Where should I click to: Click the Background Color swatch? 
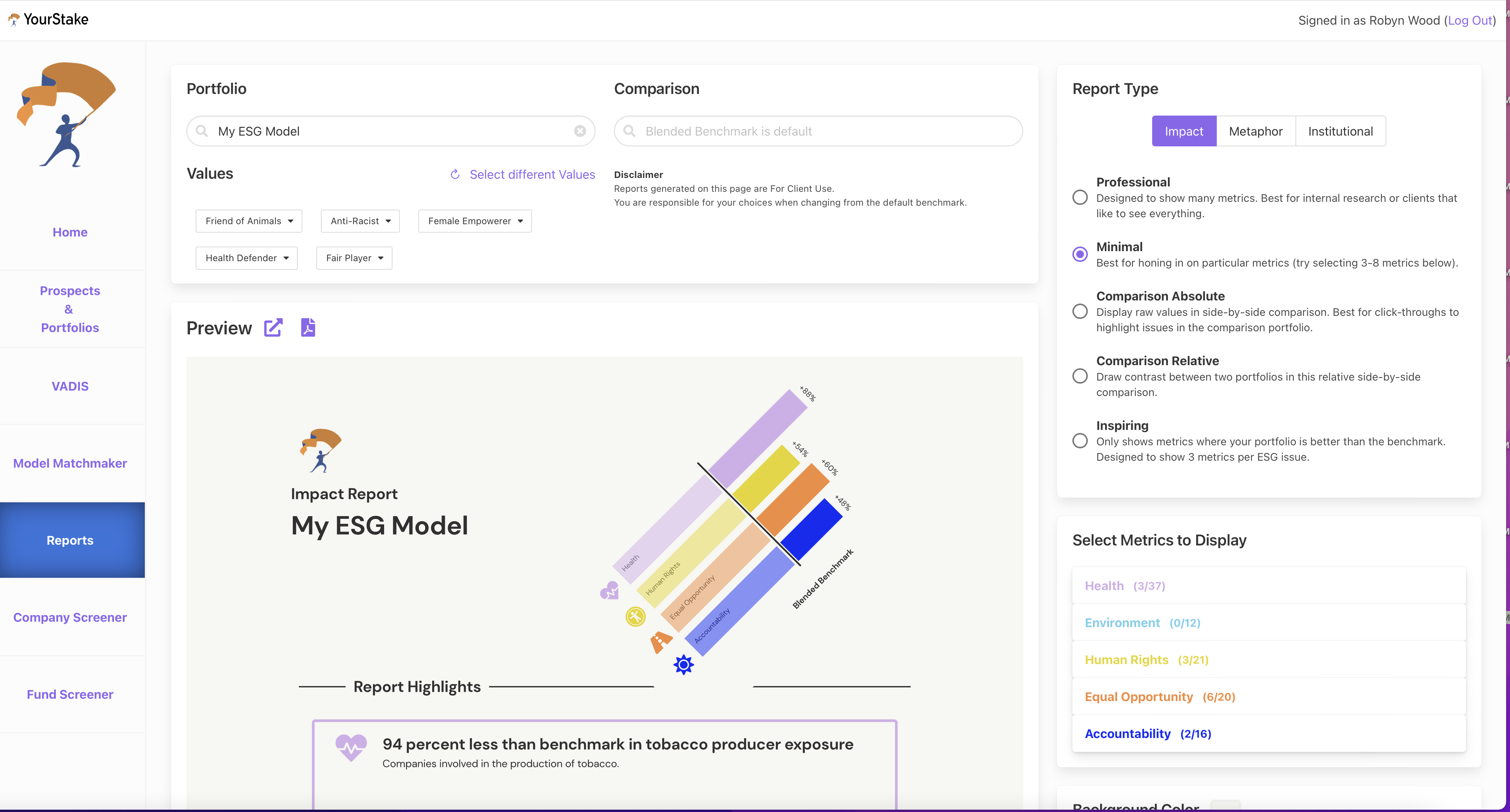pyautogui.click(x=1225, y=805)
